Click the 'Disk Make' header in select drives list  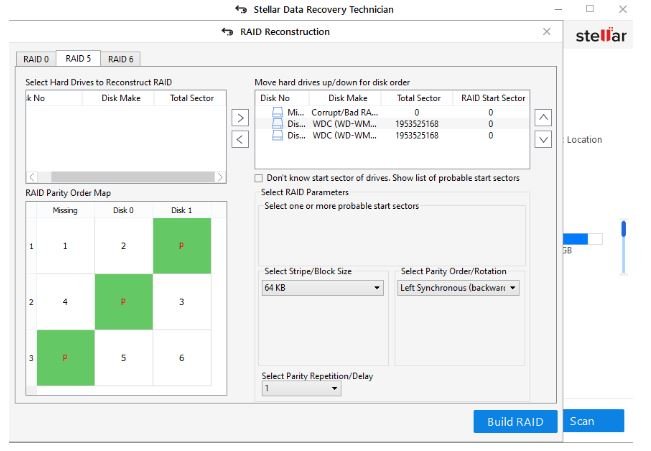121,98
